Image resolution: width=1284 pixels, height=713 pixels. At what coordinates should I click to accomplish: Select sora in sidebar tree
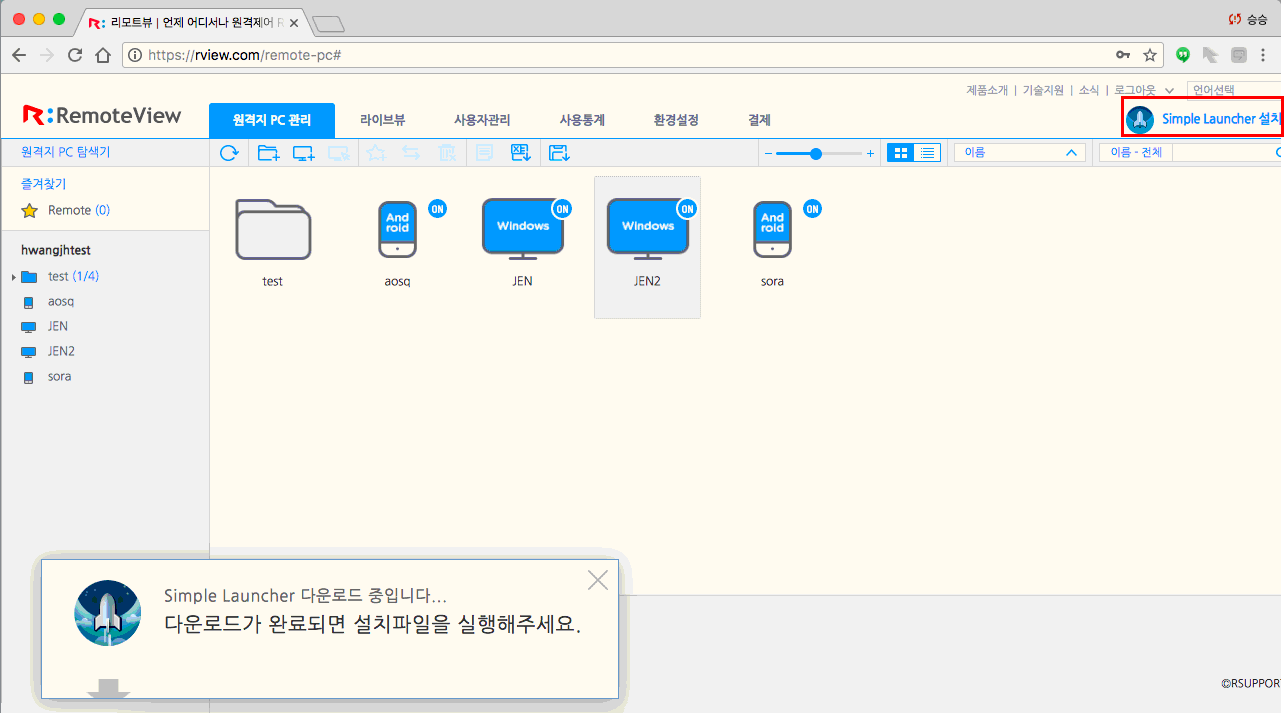point(59,376)
